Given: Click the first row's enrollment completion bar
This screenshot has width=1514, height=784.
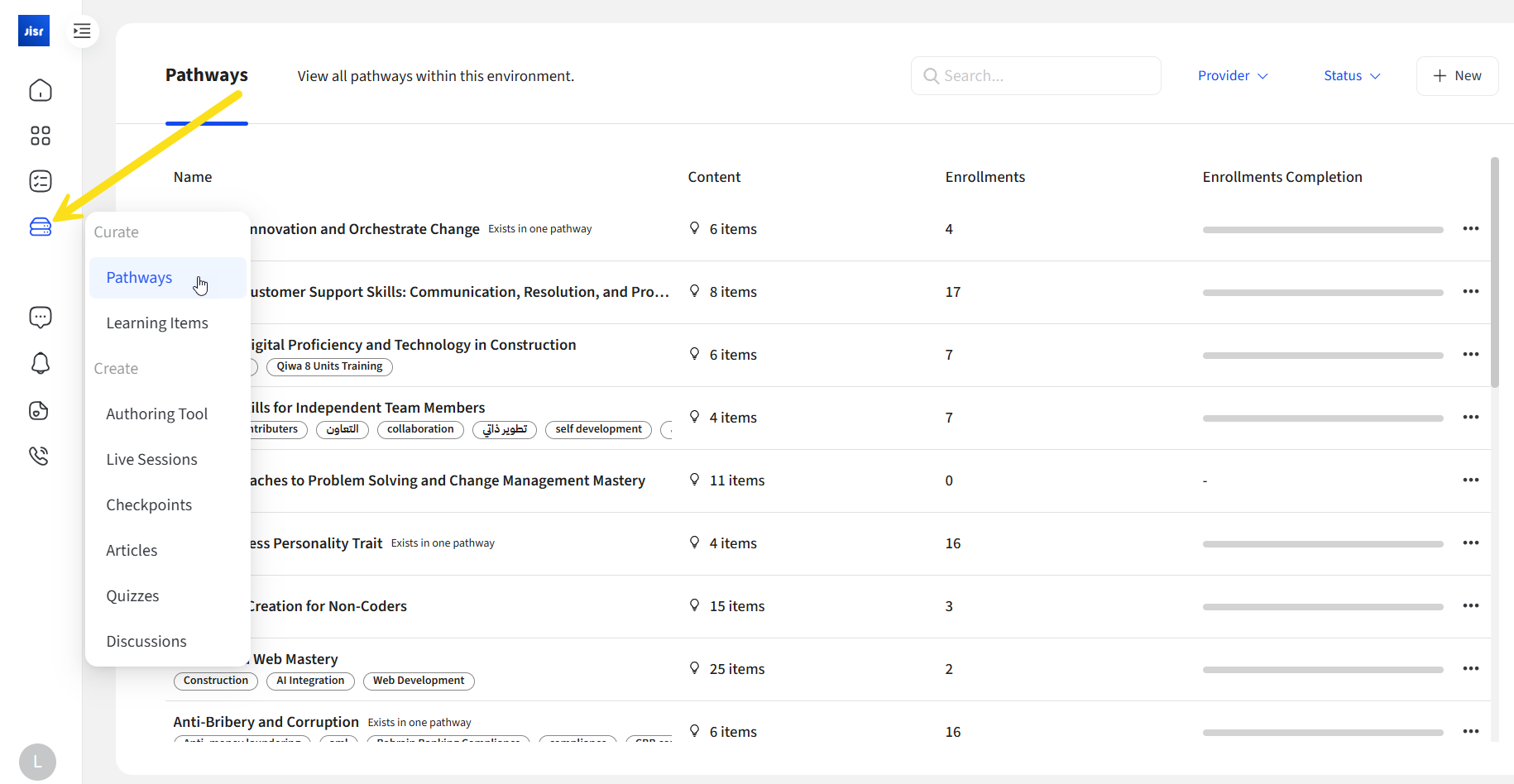Looking at the screenshot, I should click(1322, 230).
